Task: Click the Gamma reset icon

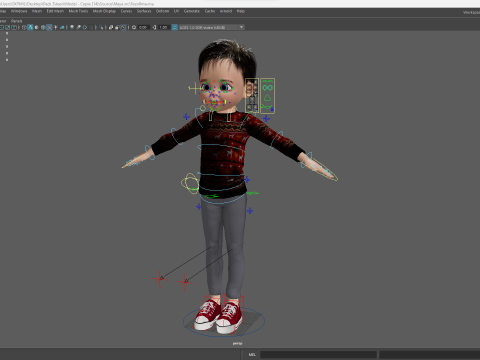Action: point(154,27)
